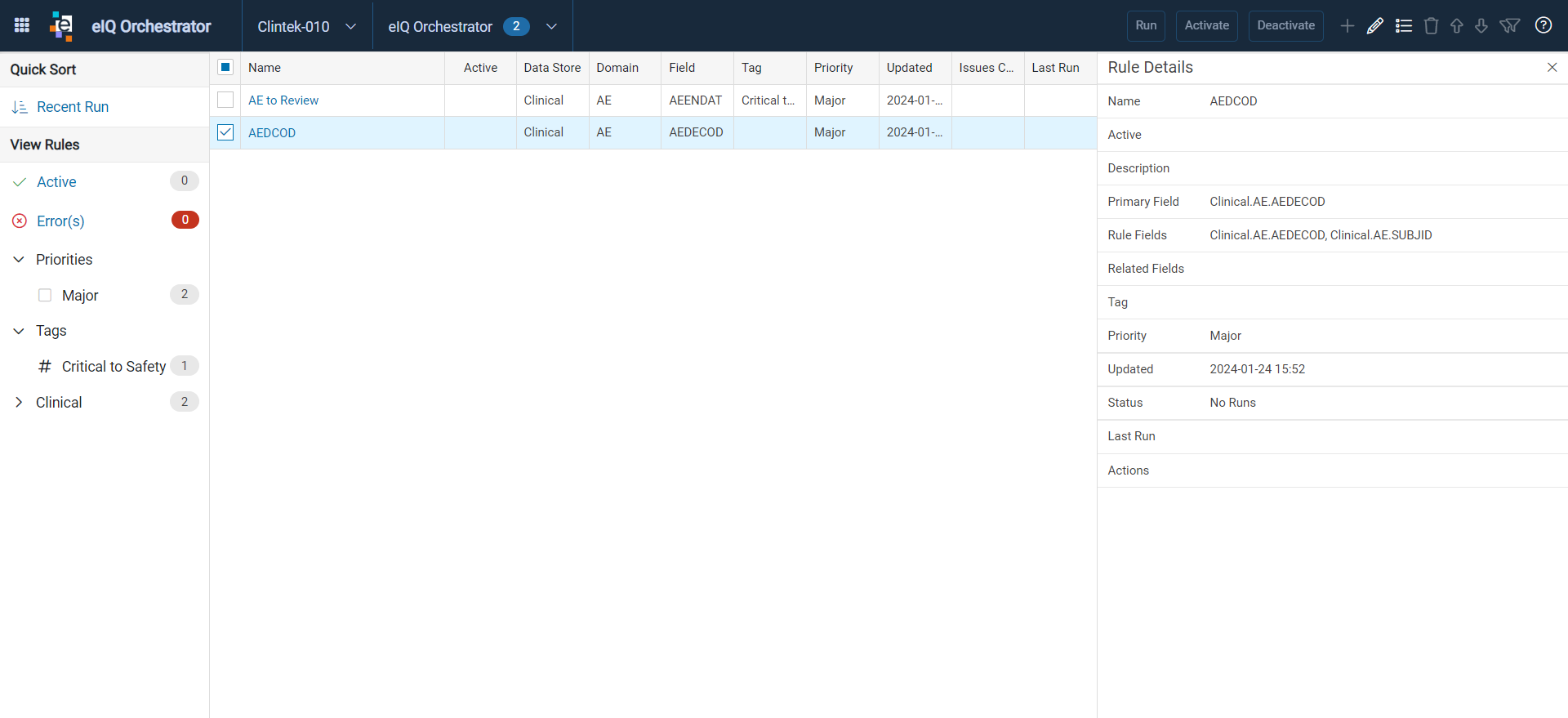Viewport: 1568px width, 718px height.
Task: Collapse the Priorities section
Action: point(19,260)
